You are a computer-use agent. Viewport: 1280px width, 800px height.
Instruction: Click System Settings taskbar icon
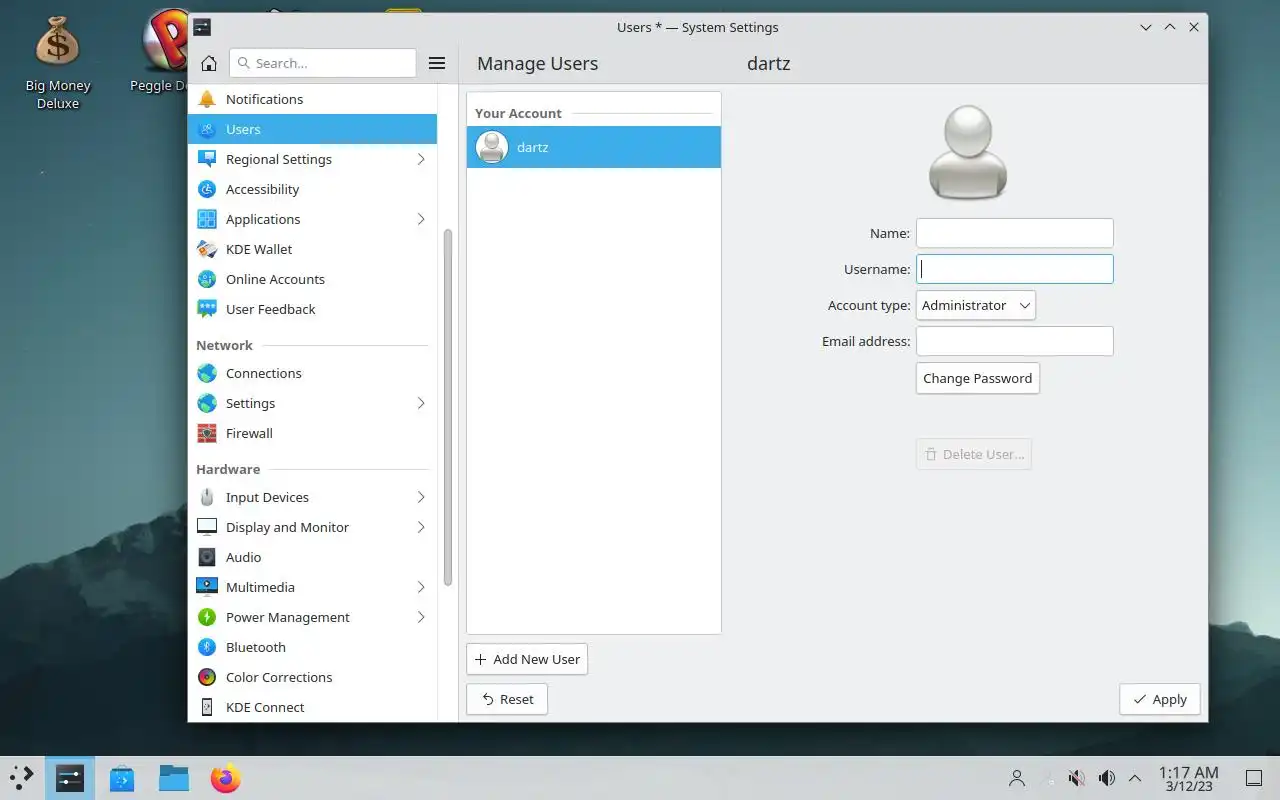(x=69, y=778)
